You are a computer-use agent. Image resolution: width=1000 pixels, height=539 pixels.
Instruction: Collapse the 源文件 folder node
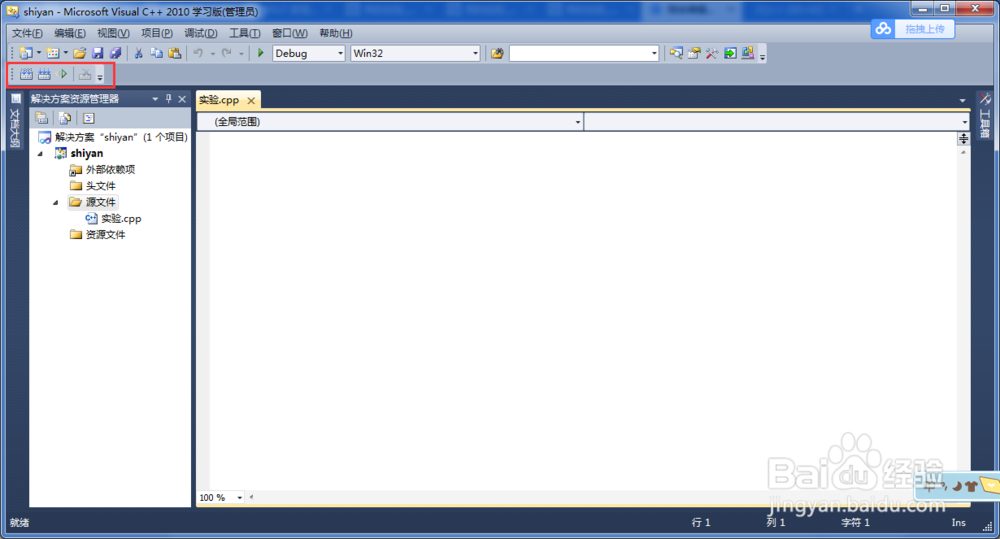click(56, 202)
